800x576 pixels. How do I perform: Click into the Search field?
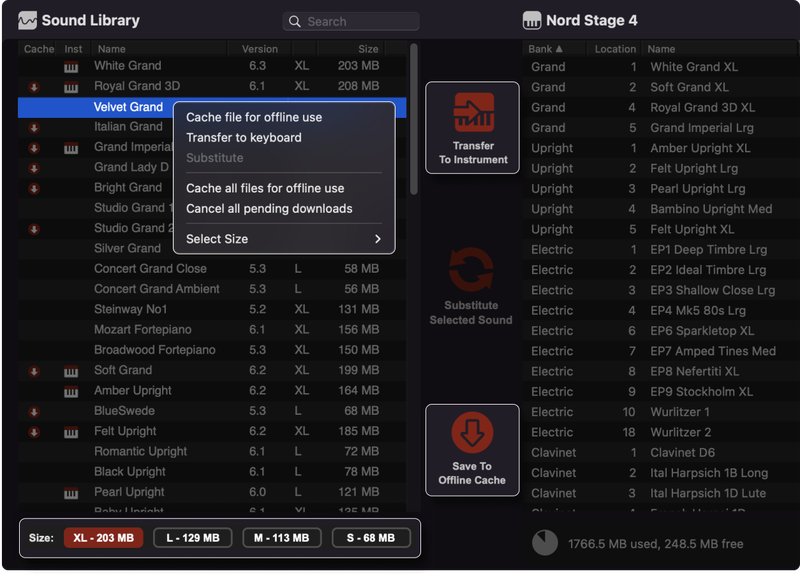click(x=351, y=21)
